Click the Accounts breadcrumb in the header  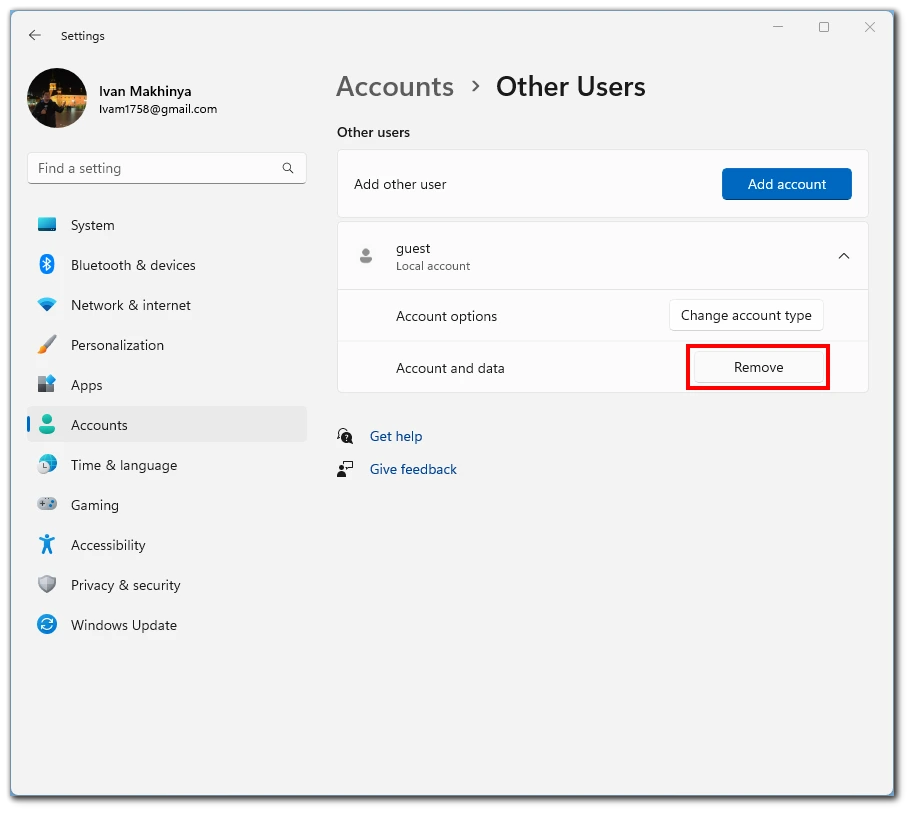click(x=395, y=87)
